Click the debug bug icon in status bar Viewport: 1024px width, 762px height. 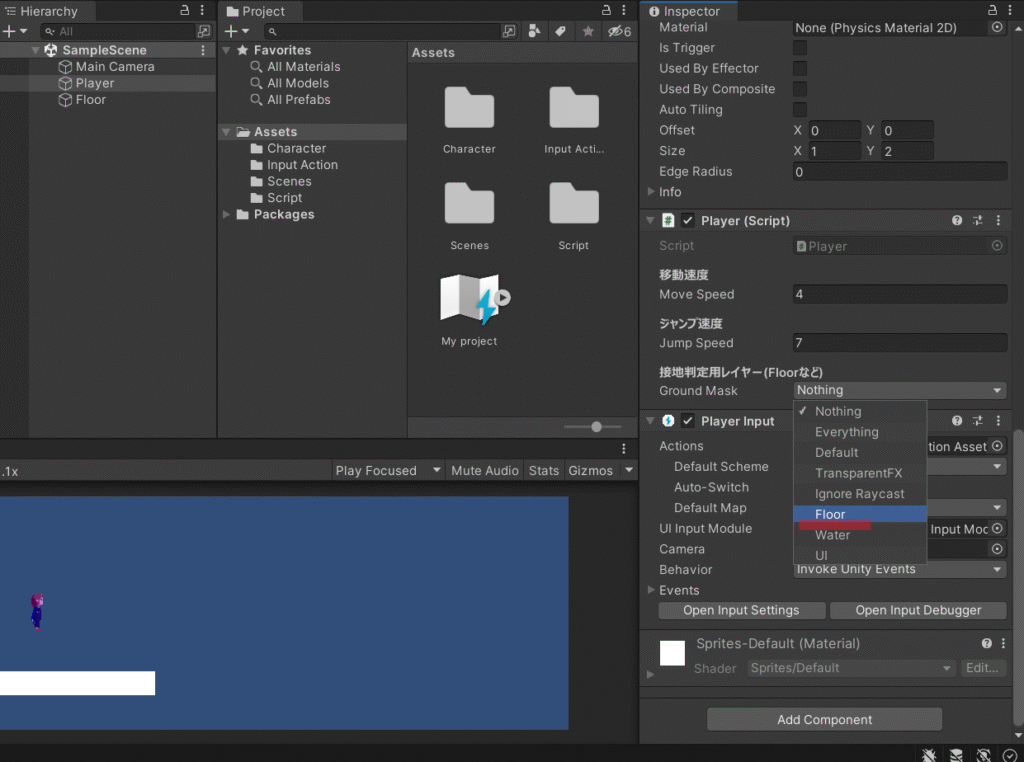929,755
